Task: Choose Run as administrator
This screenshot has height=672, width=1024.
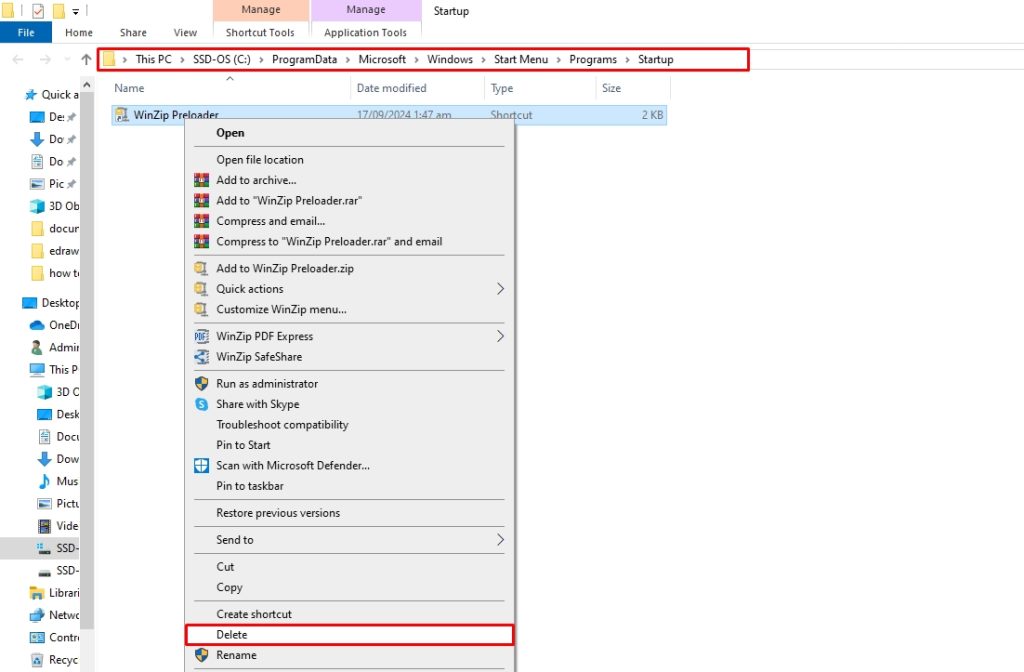Action: click(349, 383)
